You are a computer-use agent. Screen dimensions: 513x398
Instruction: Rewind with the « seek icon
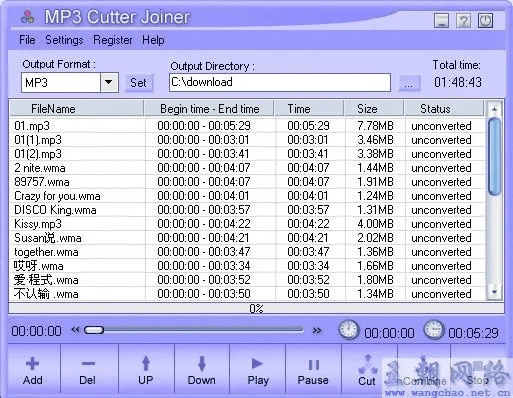point(75,330)
